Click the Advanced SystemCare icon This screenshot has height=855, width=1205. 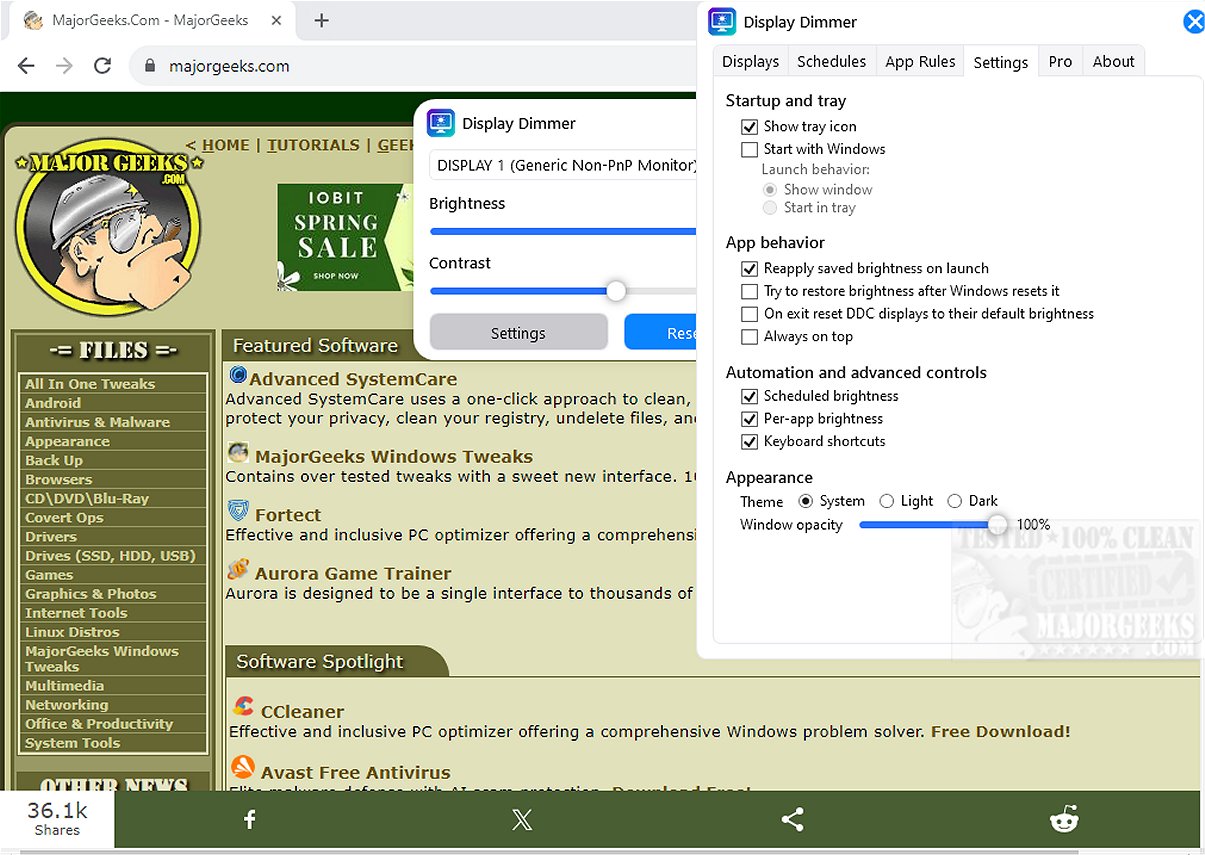point(238,376)
